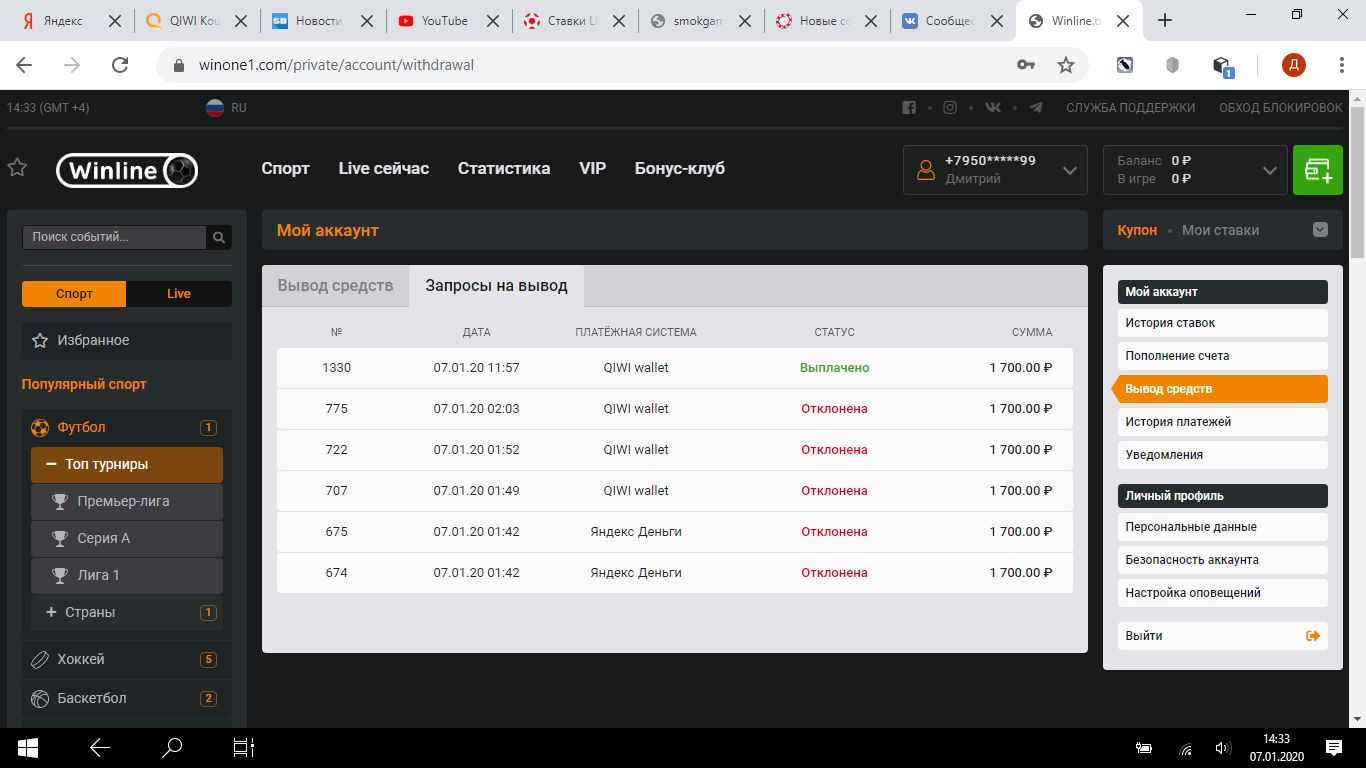Open the Chrome three-dot menu
1366x768 pixels.
[x=1343, y=65]
